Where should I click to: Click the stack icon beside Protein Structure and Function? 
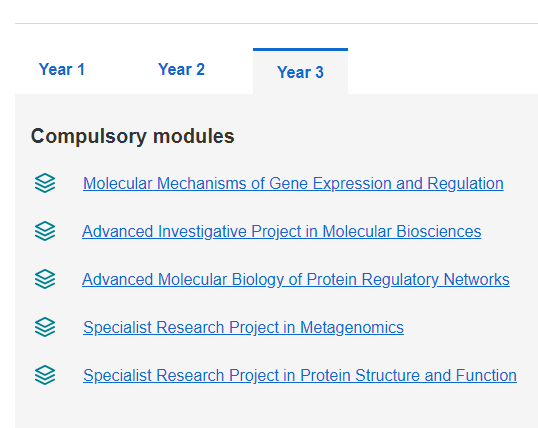pos(45,375)
